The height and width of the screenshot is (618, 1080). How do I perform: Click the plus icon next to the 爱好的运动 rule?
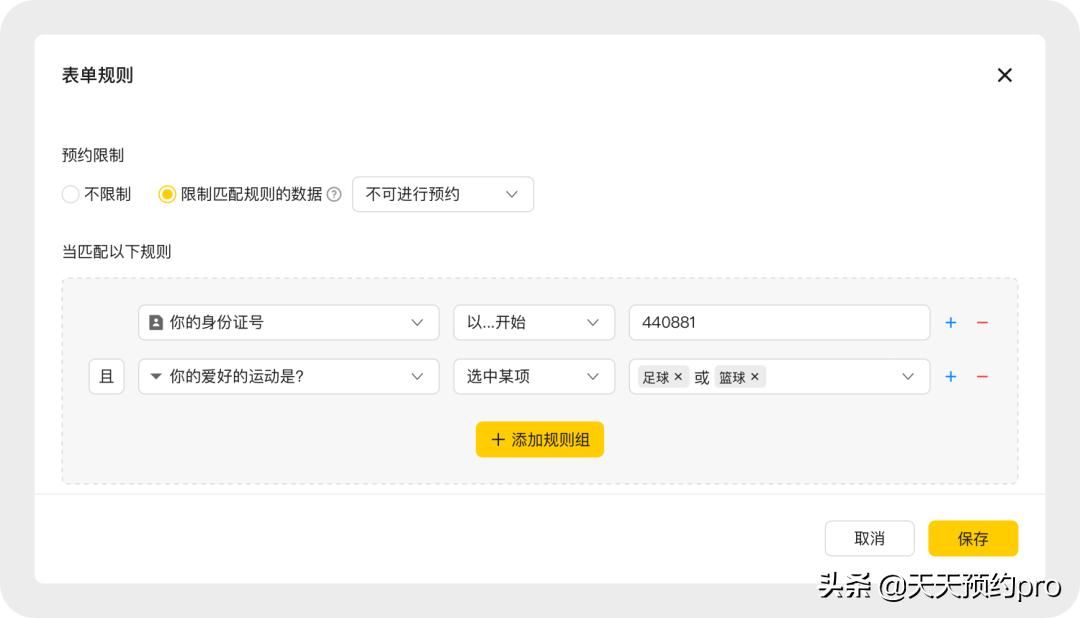tap(950, 377)
